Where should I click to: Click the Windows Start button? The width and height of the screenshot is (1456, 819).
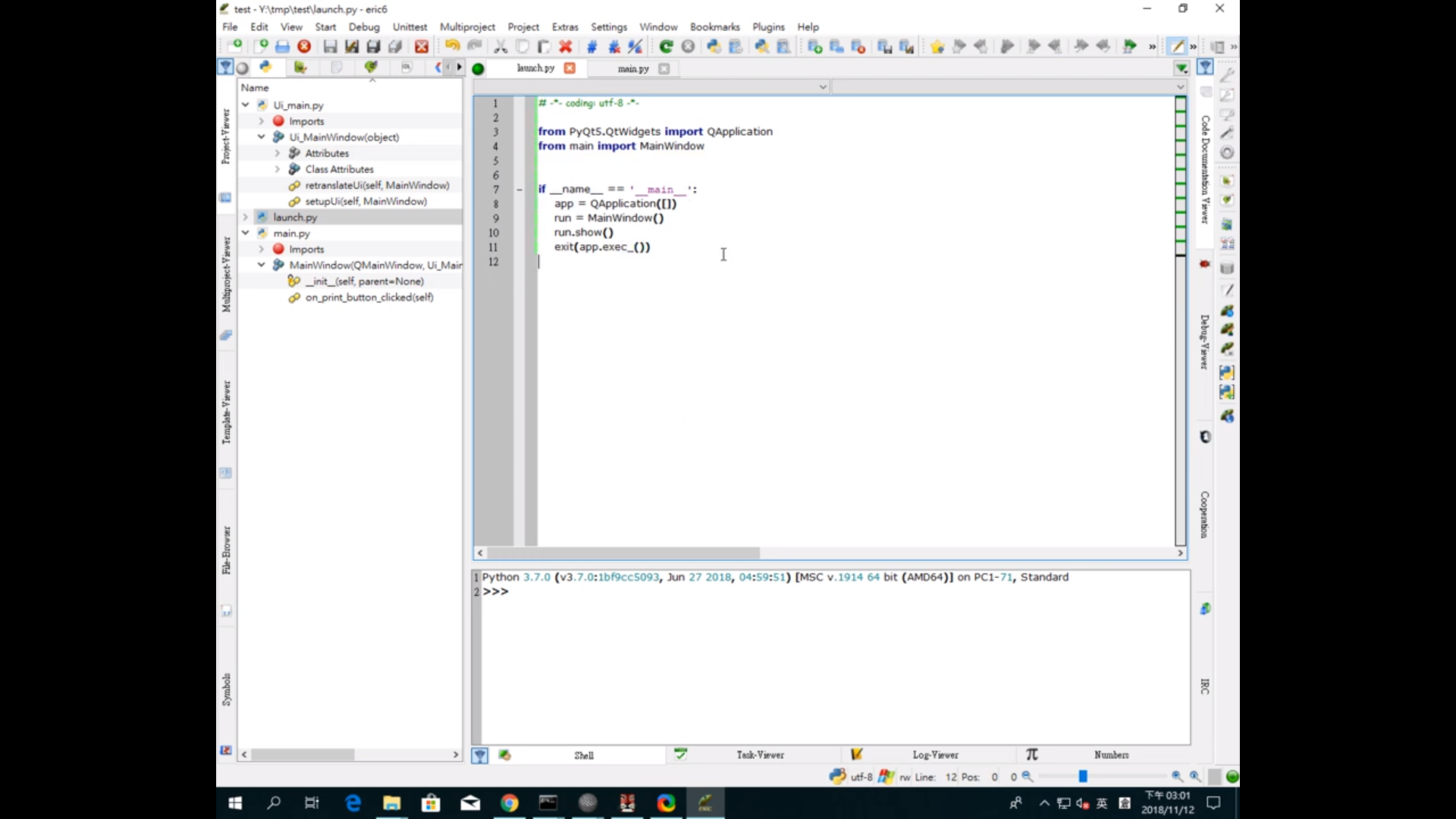click(235, 803)
